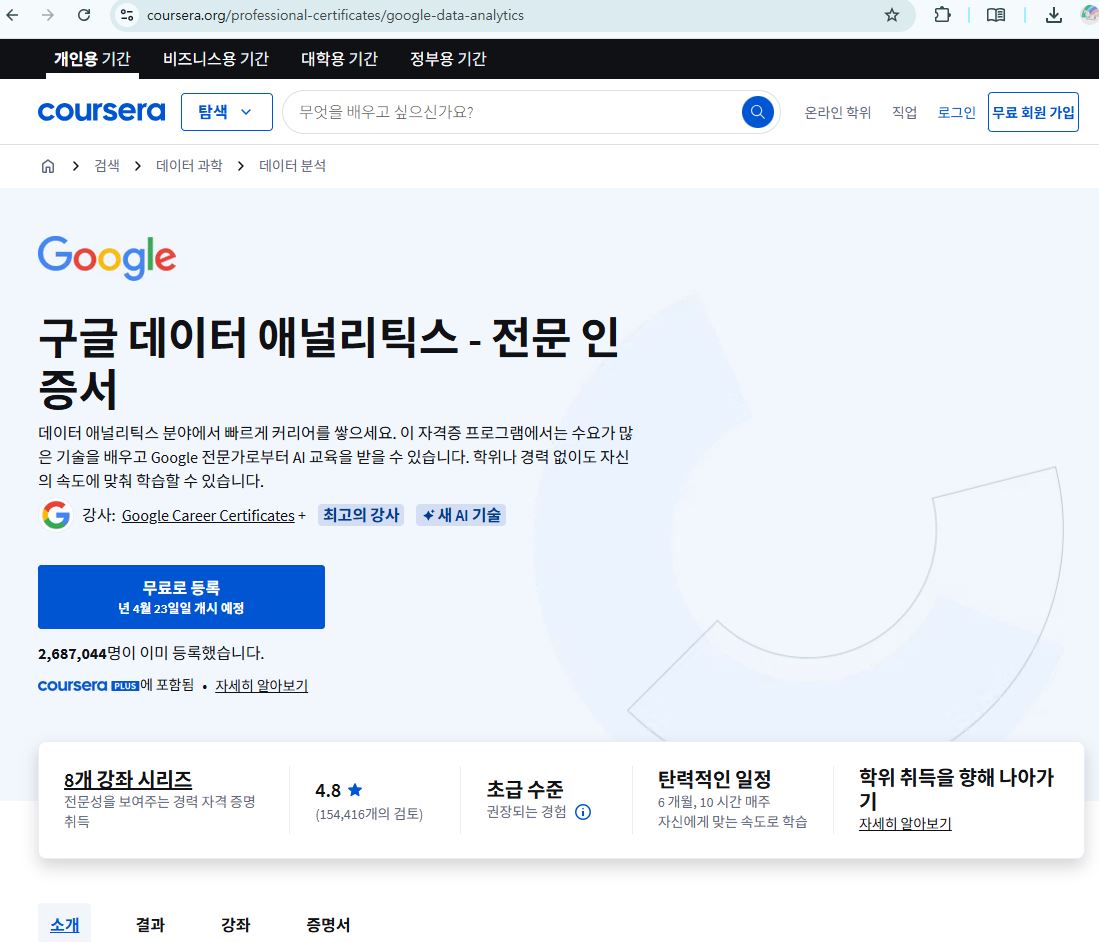Screen dimensions: 1099x942
Task: Click the (154,416개의 검토) review count
Action: [x=369, y=814]
